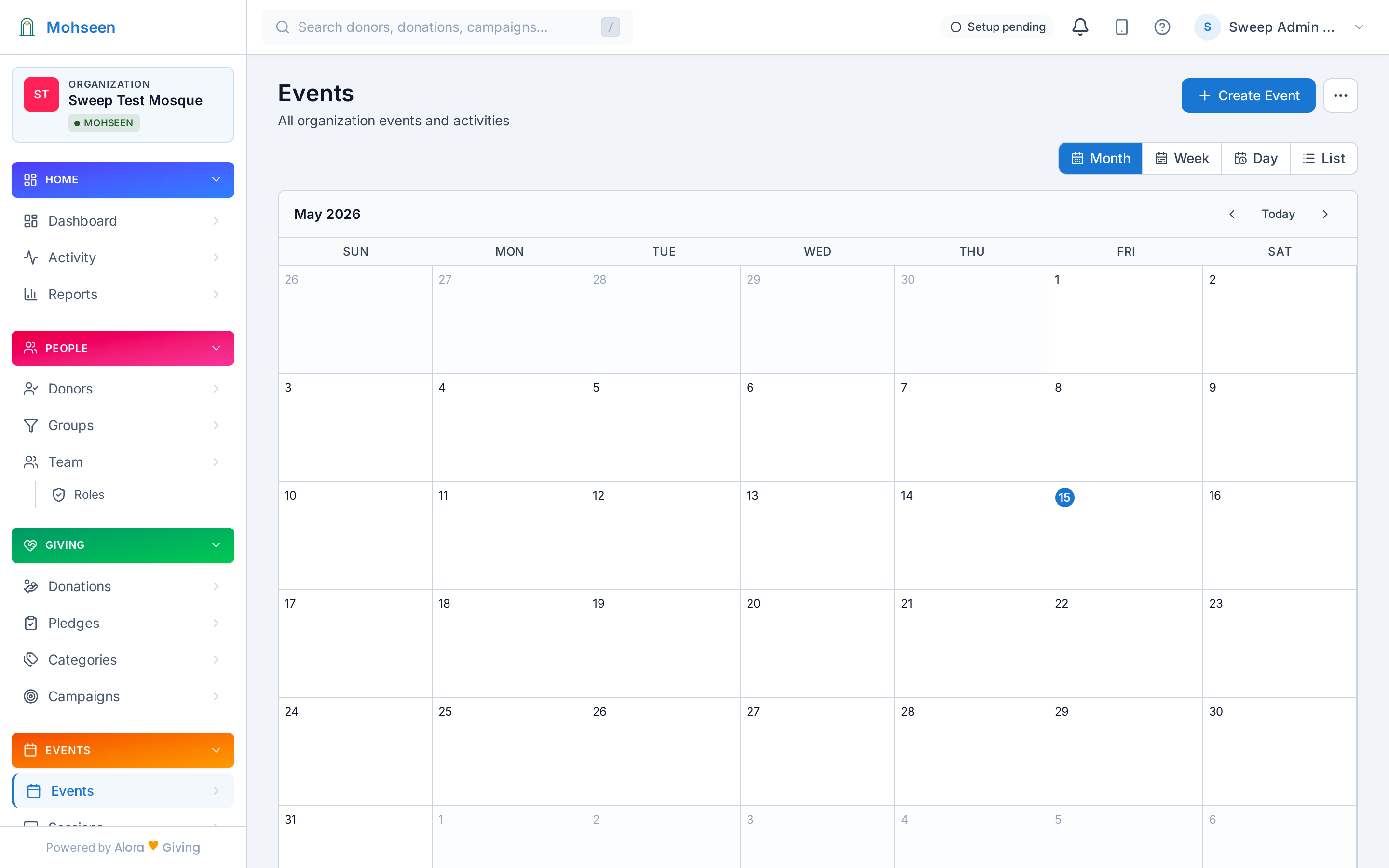Click the Activity pulse icon
Screen dimensions: 1389x868
pos(31,258)
